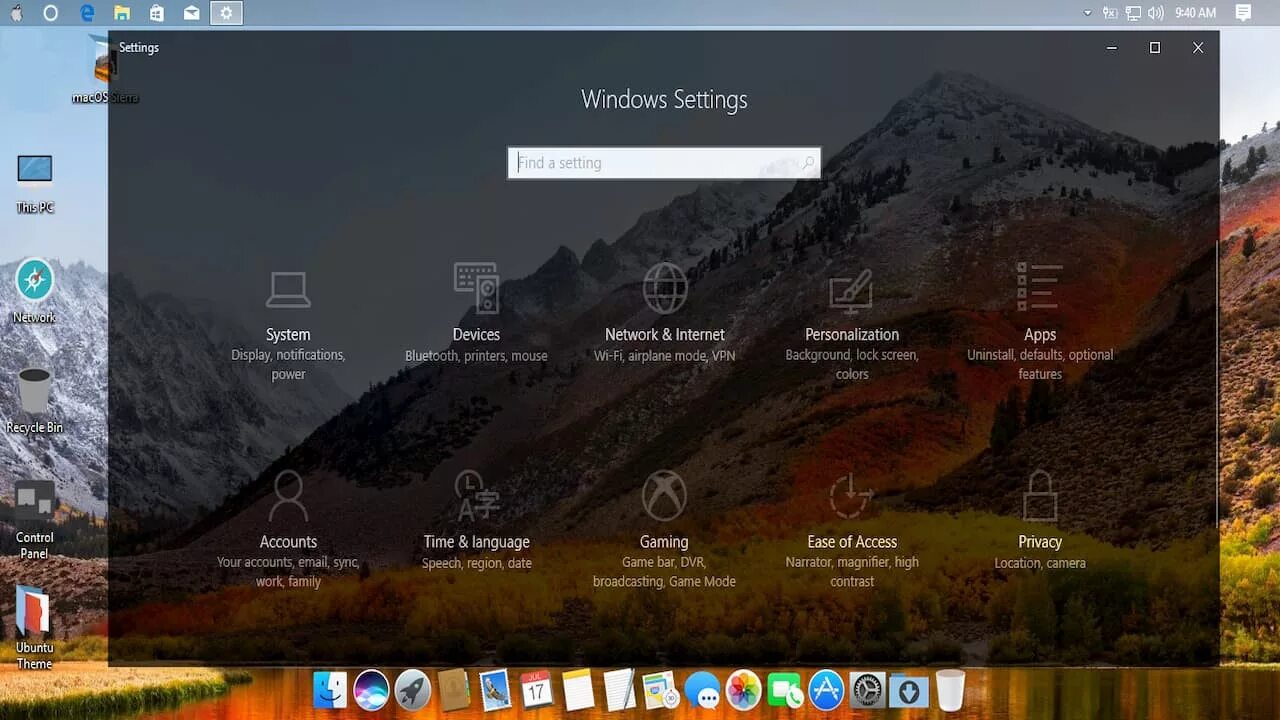
Task: Click the Photos pinwheel dock icon
Action: click(743, 690)
